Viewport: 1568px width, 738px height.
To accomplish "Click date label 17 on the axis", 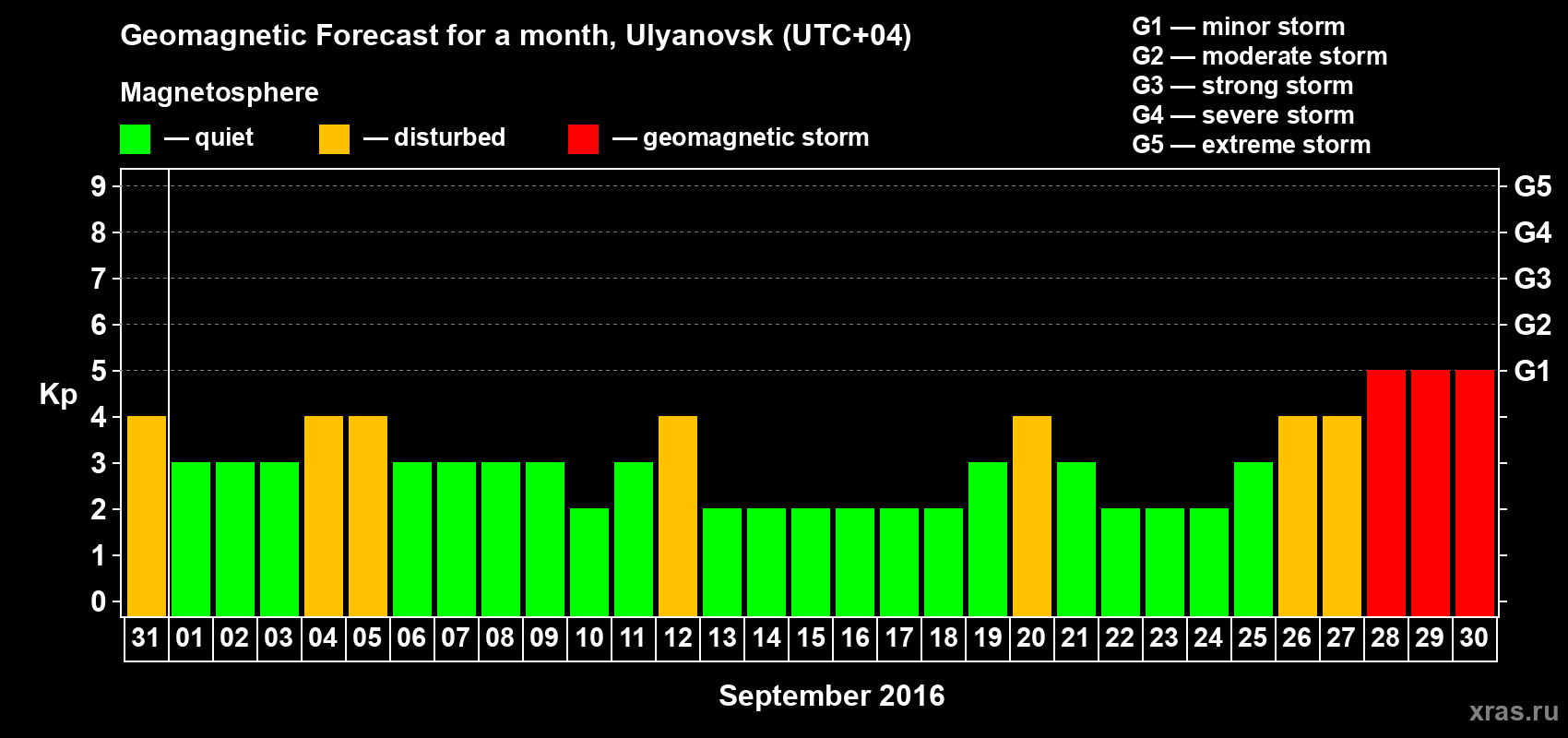I will [x=898, y=638].
